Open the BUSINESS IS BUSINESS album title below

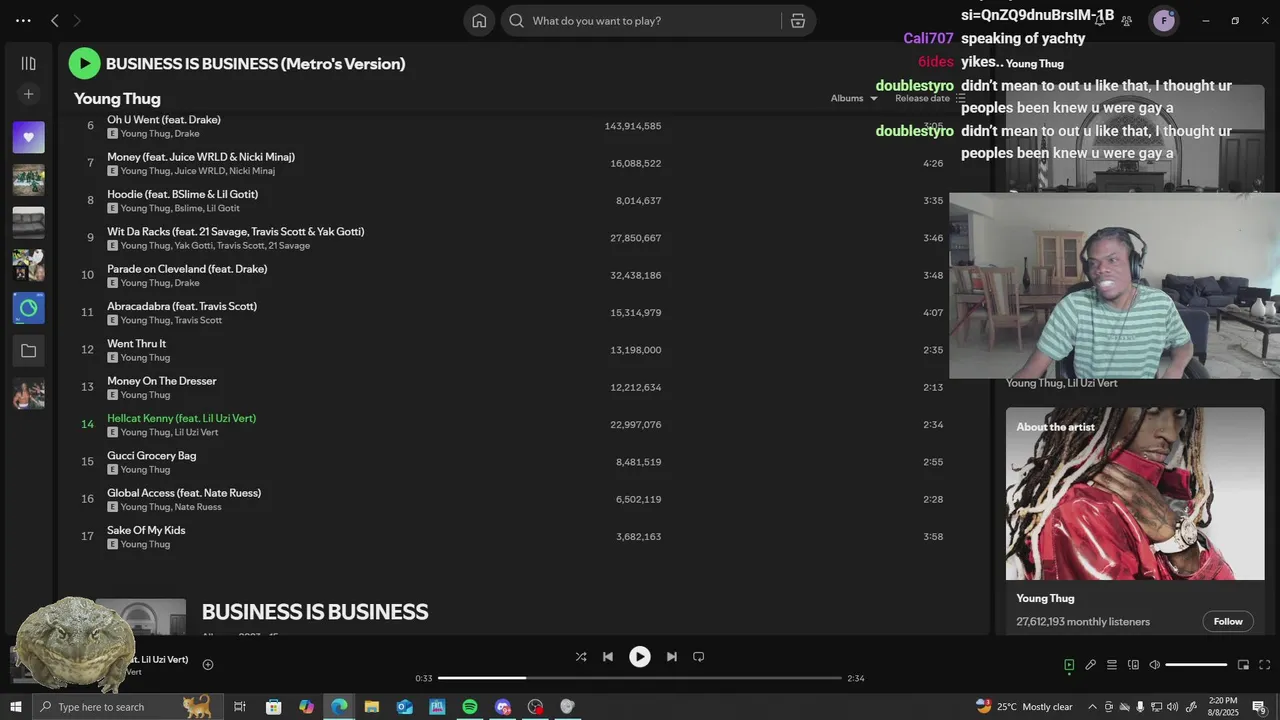point(315,612)
